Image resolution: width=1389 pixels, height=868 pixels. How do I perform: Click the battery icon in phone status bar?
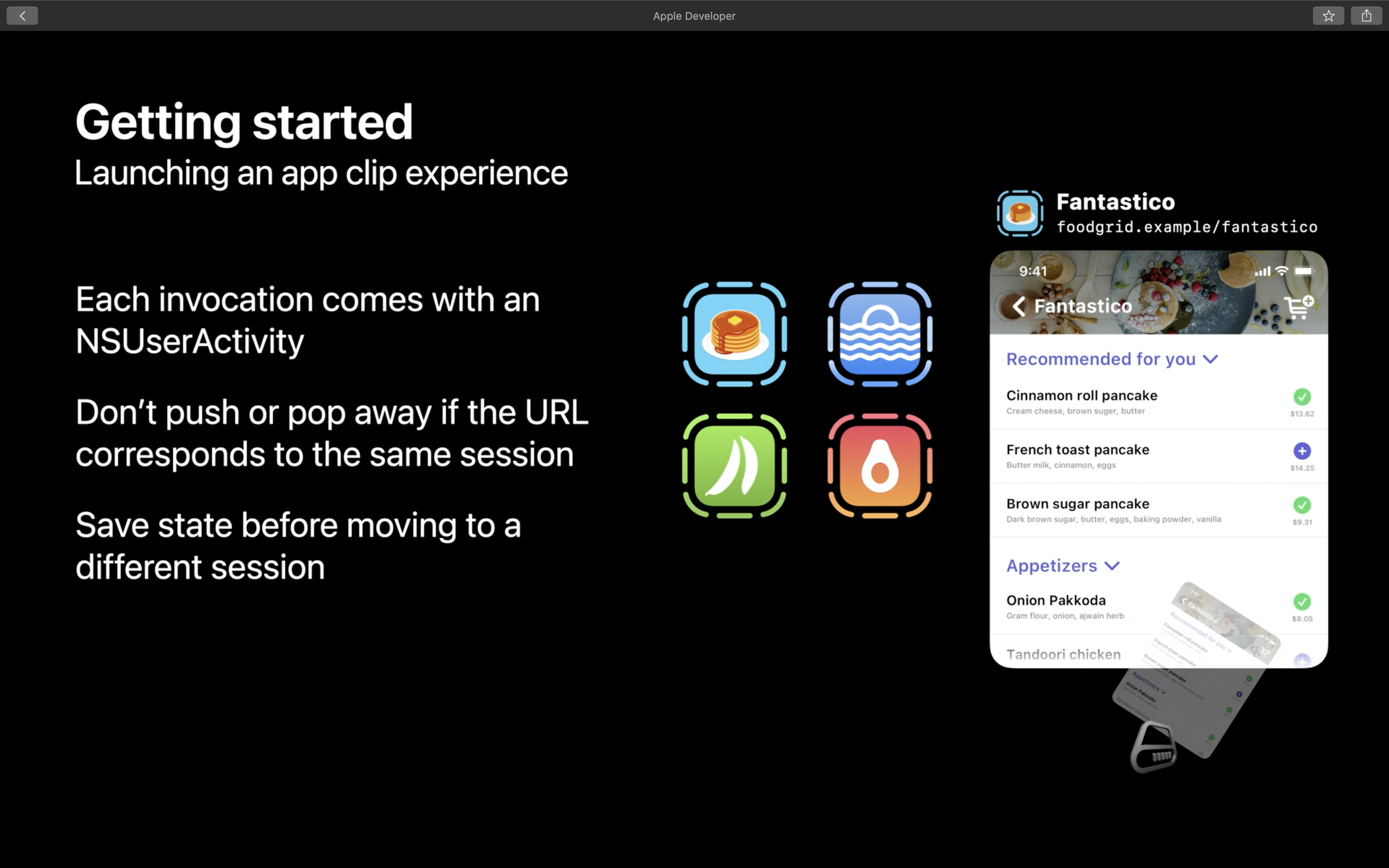tap(1303, 271)
